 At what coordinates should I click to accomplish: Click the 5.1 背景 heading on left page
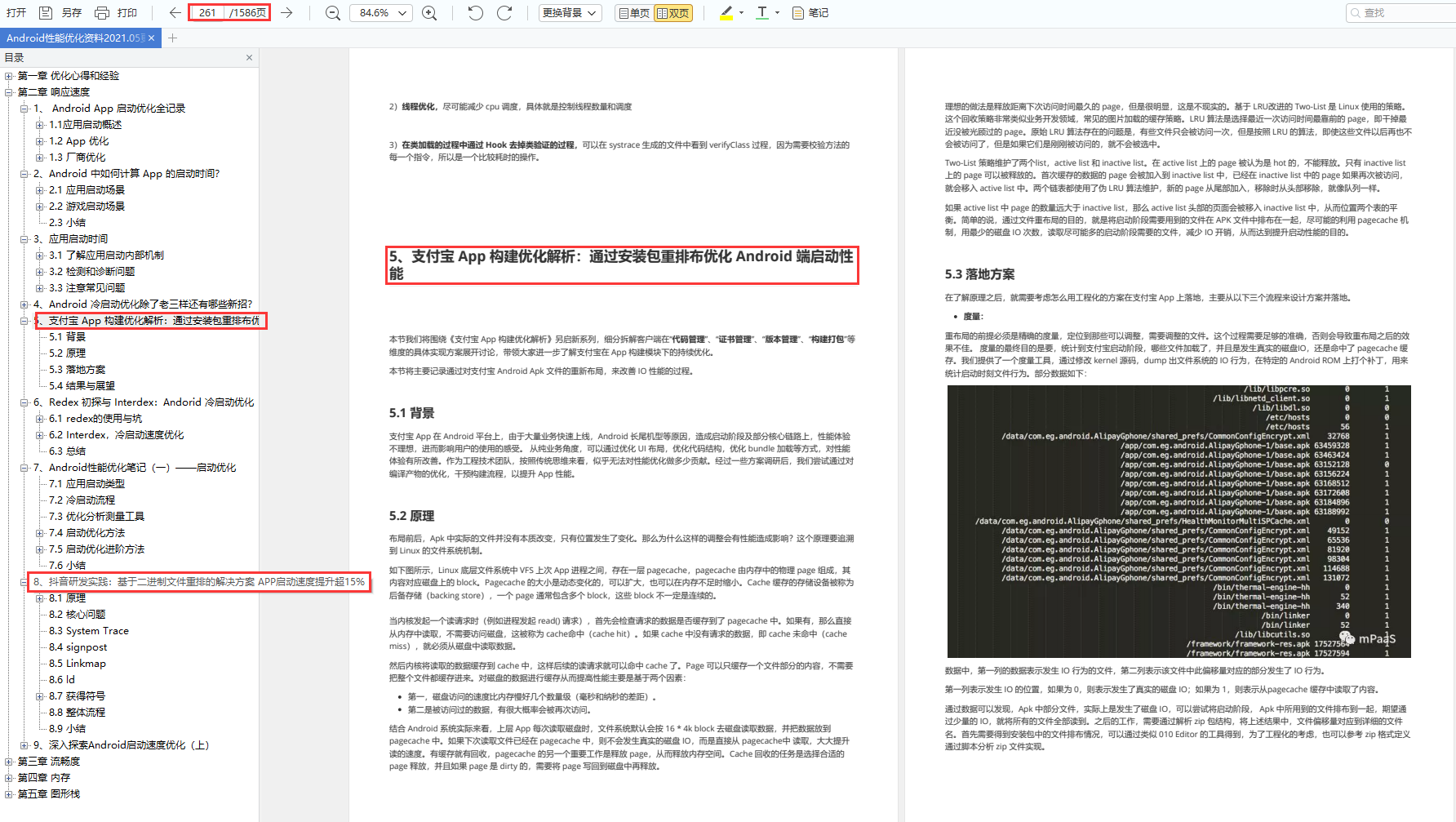[x=411, y=413]
